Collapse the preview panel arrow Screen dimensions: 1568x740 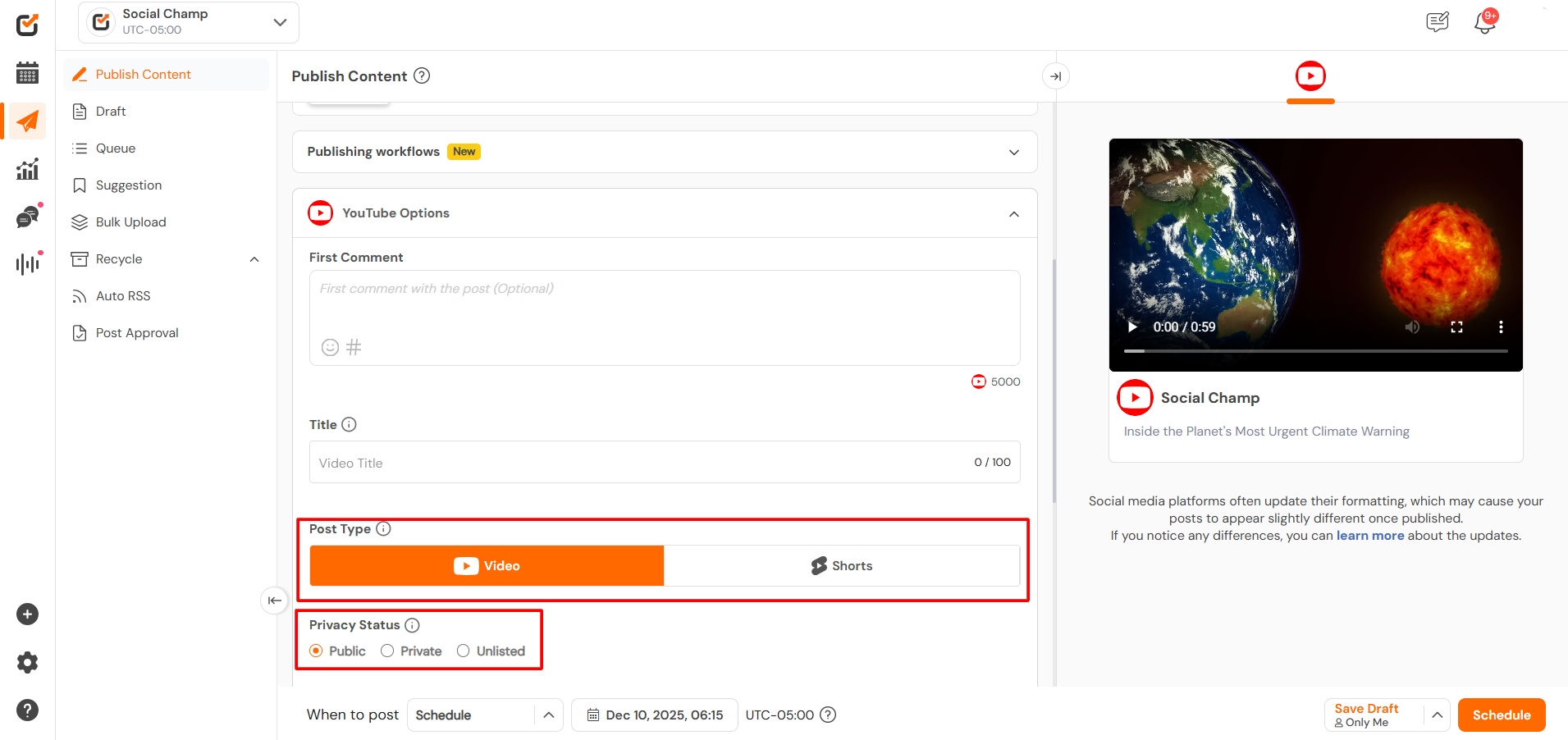(x=1055, y=76)
